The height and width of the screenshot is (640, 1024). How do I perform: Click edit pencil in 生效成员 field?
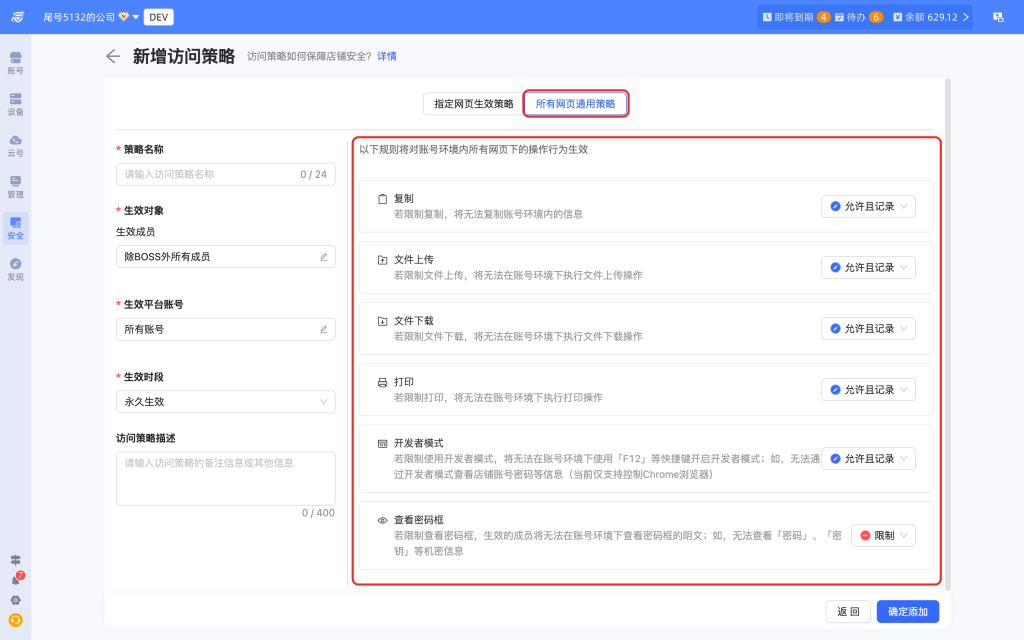323,257
